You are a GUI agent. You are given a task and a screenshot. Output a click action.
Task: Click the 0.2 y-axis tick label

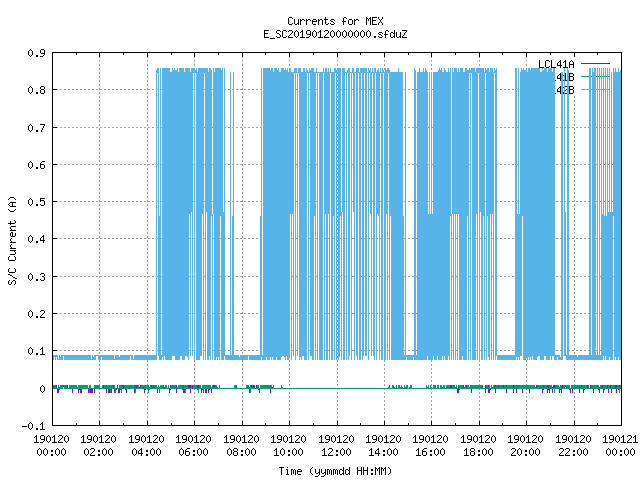pos(36,314)
